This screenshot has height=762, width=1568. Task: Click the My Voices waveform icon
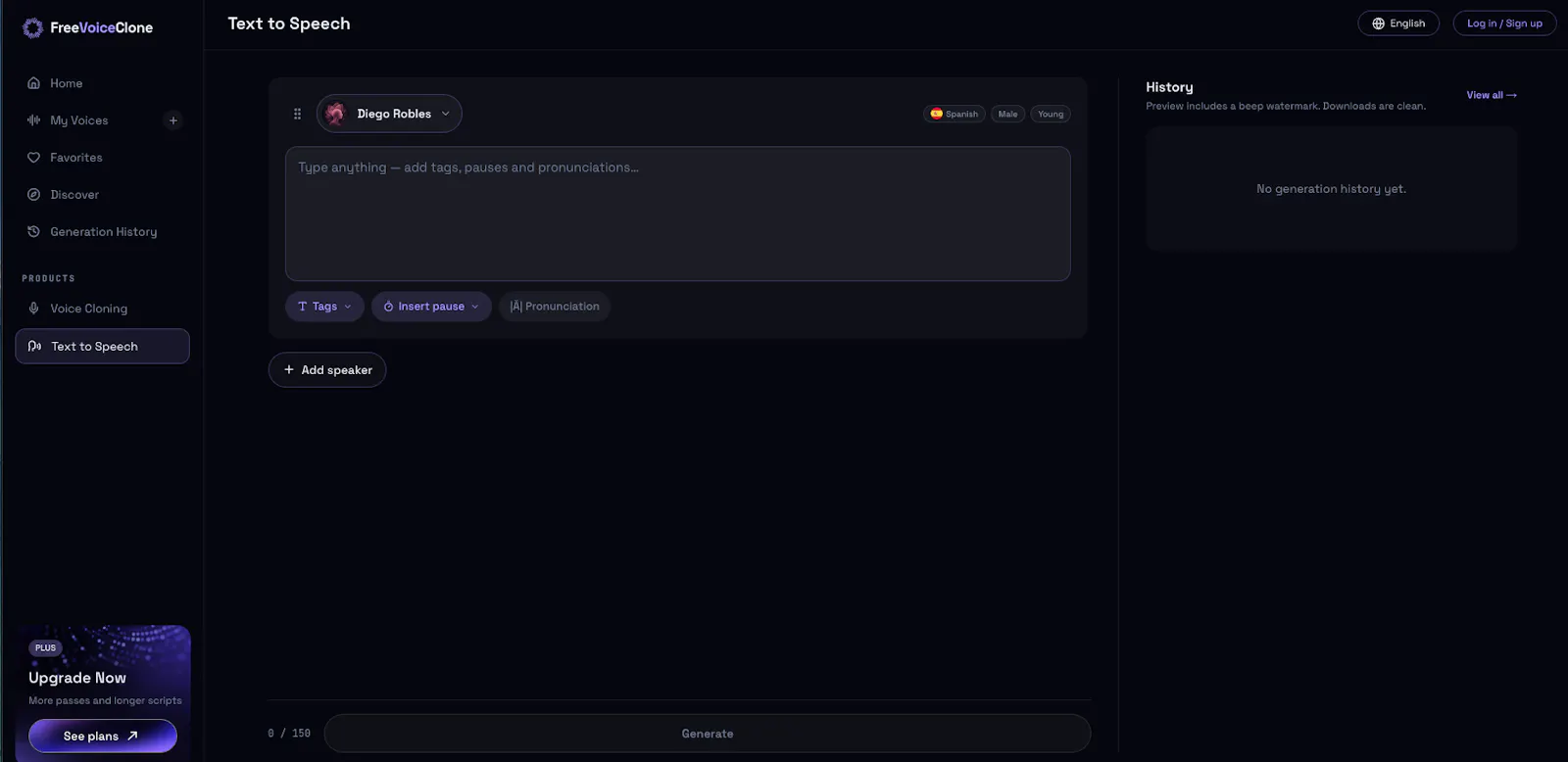[33, 120]
